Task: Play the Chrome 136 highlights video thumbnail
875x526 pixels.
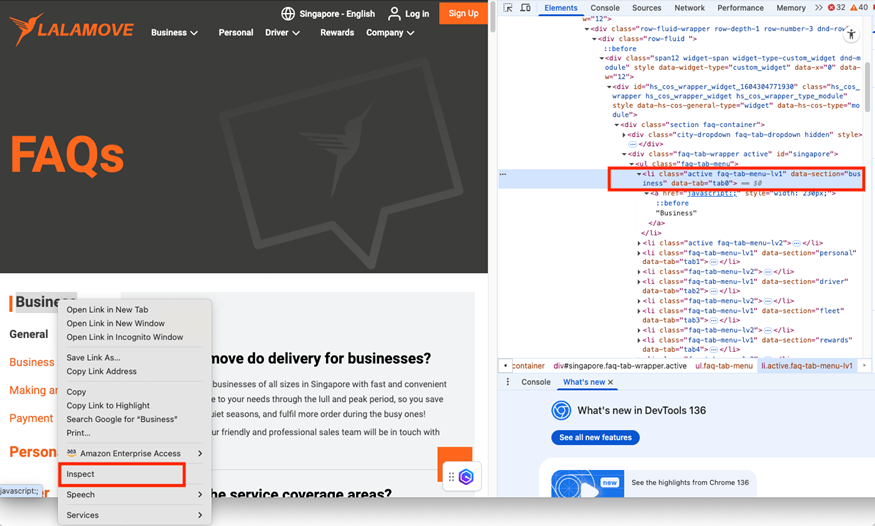Action: (x=588, y=484)
